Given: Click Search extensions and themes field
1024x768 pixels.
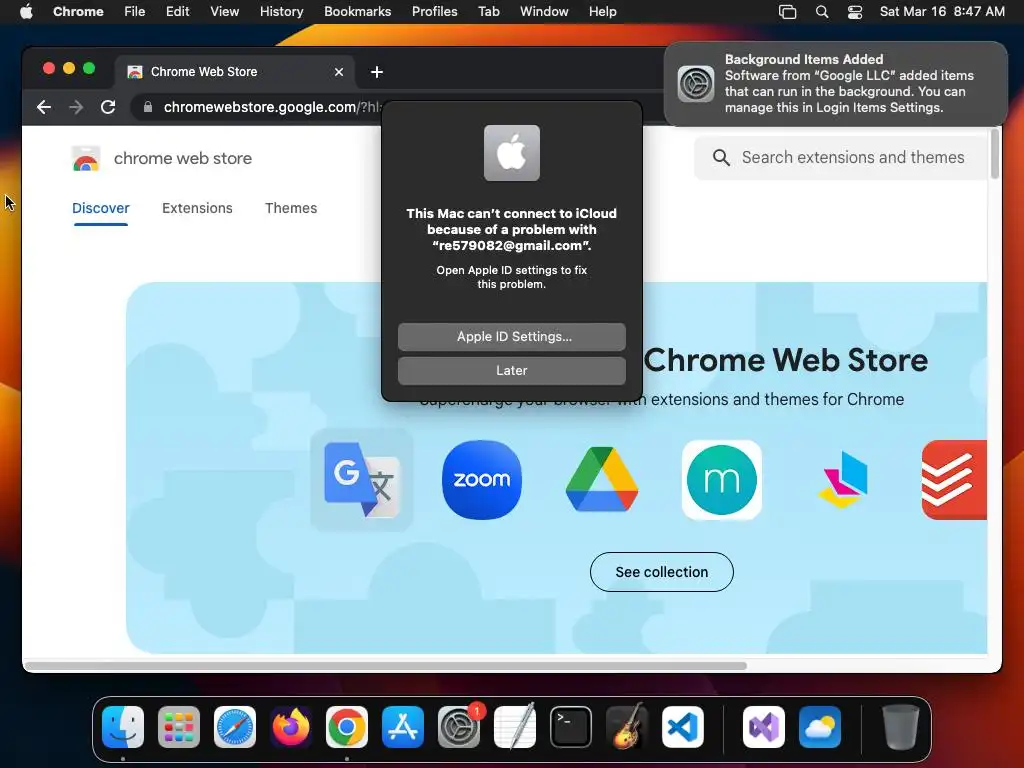Looking at the screenshot, I should 841,157.
